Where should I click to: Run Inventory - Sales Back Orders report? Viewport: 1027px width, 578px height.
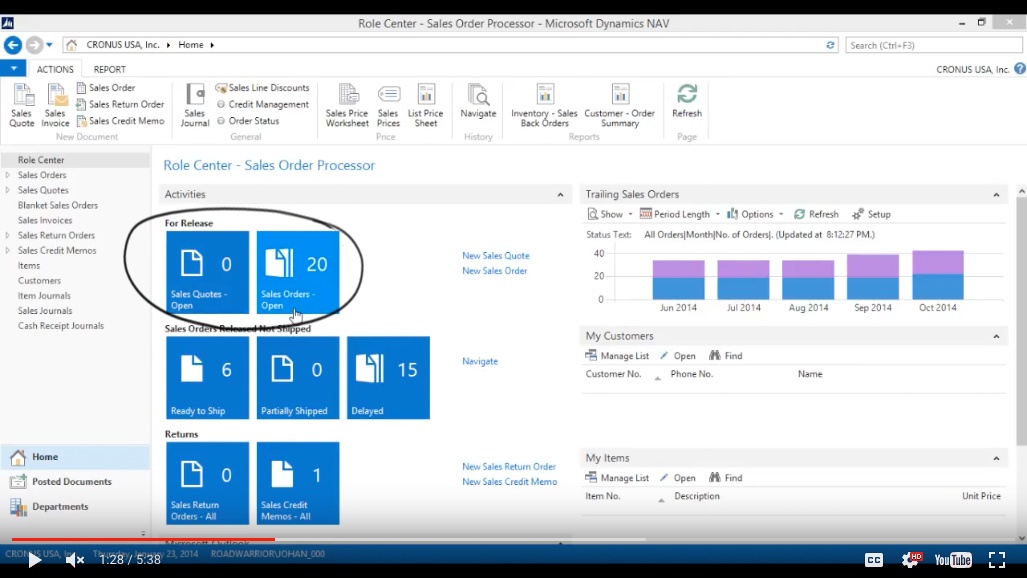544,106
